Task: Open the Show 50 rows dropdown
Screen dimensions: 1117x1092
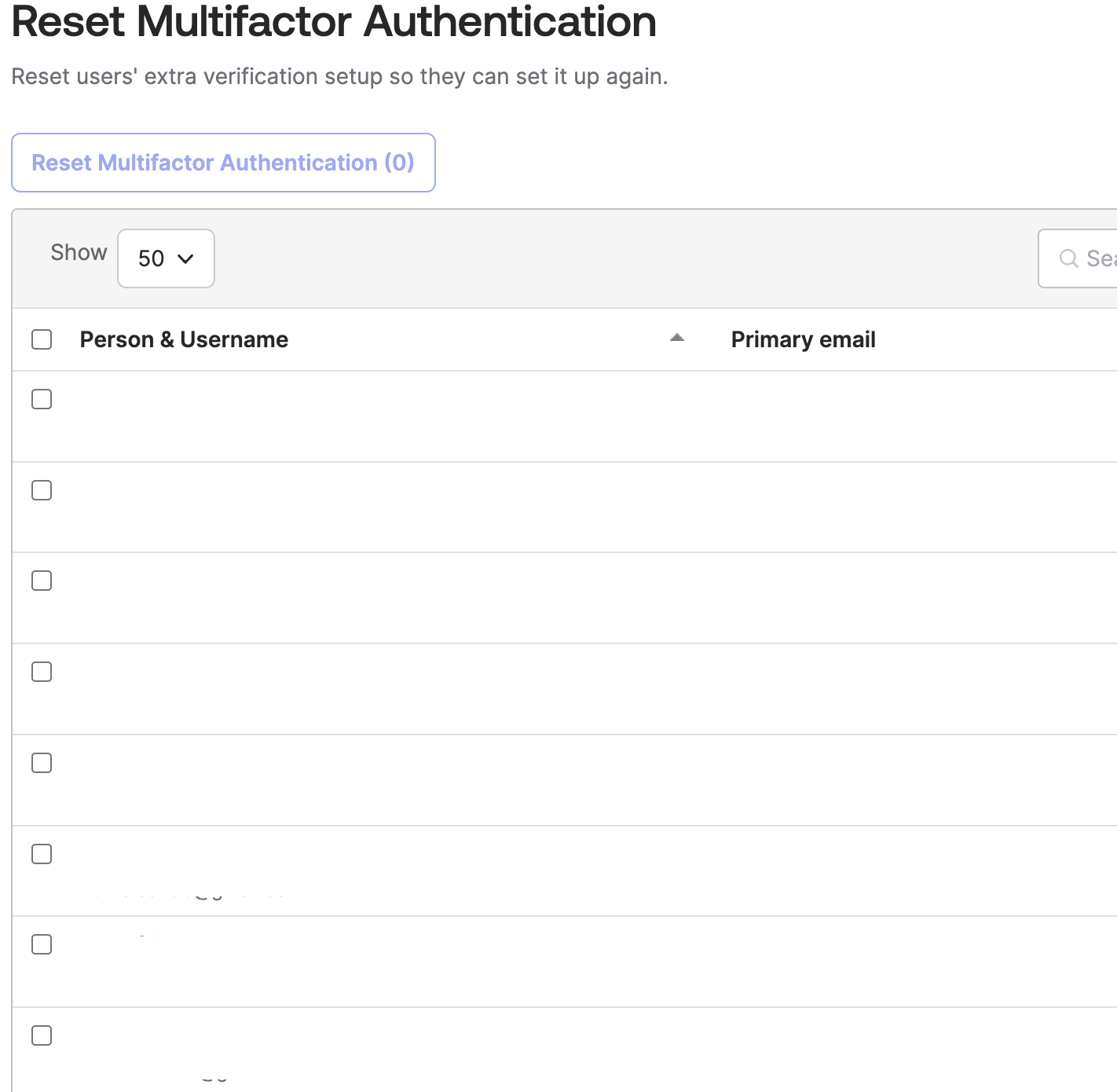Action: pos(166,258)
